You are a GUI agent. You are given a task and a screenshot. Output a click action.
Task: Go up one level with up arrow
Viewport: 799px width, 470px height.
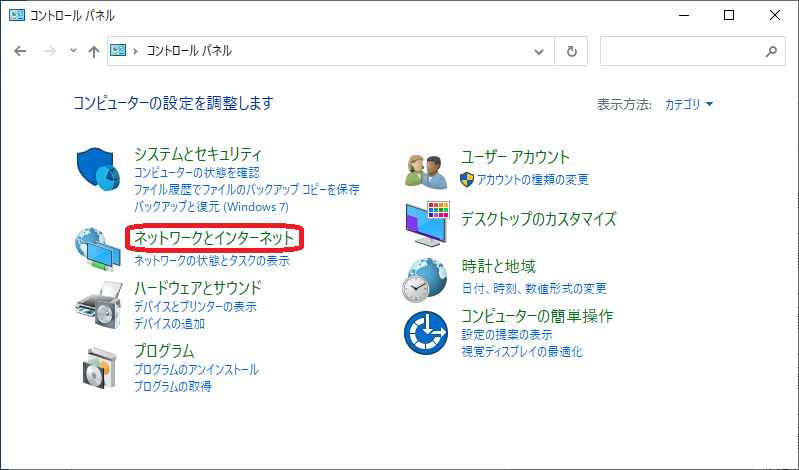[93, 51]
